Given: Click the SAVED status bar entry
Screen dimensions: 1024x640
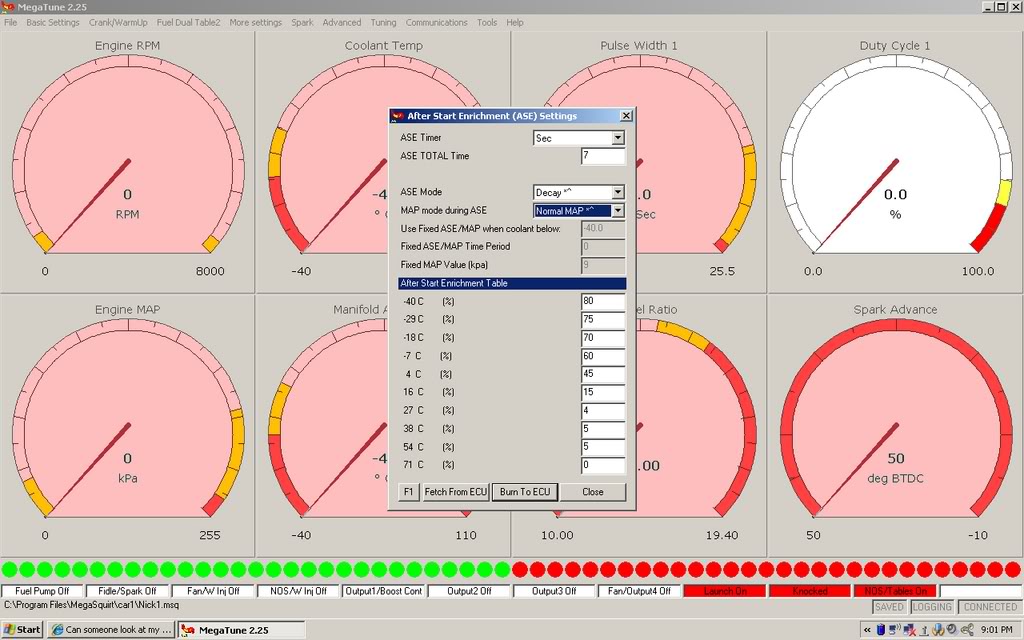Looking at the screenshot, I should [889, 607].
